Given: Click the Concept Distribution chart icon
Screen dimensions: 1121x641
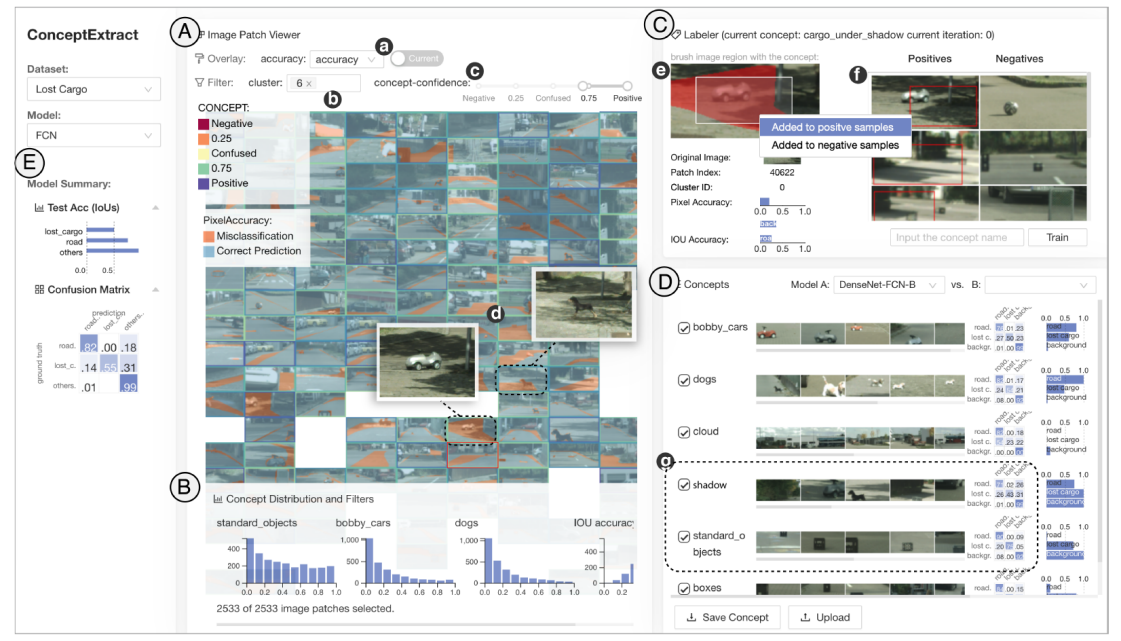Looking at the screenshot, I should coord(217,499).
